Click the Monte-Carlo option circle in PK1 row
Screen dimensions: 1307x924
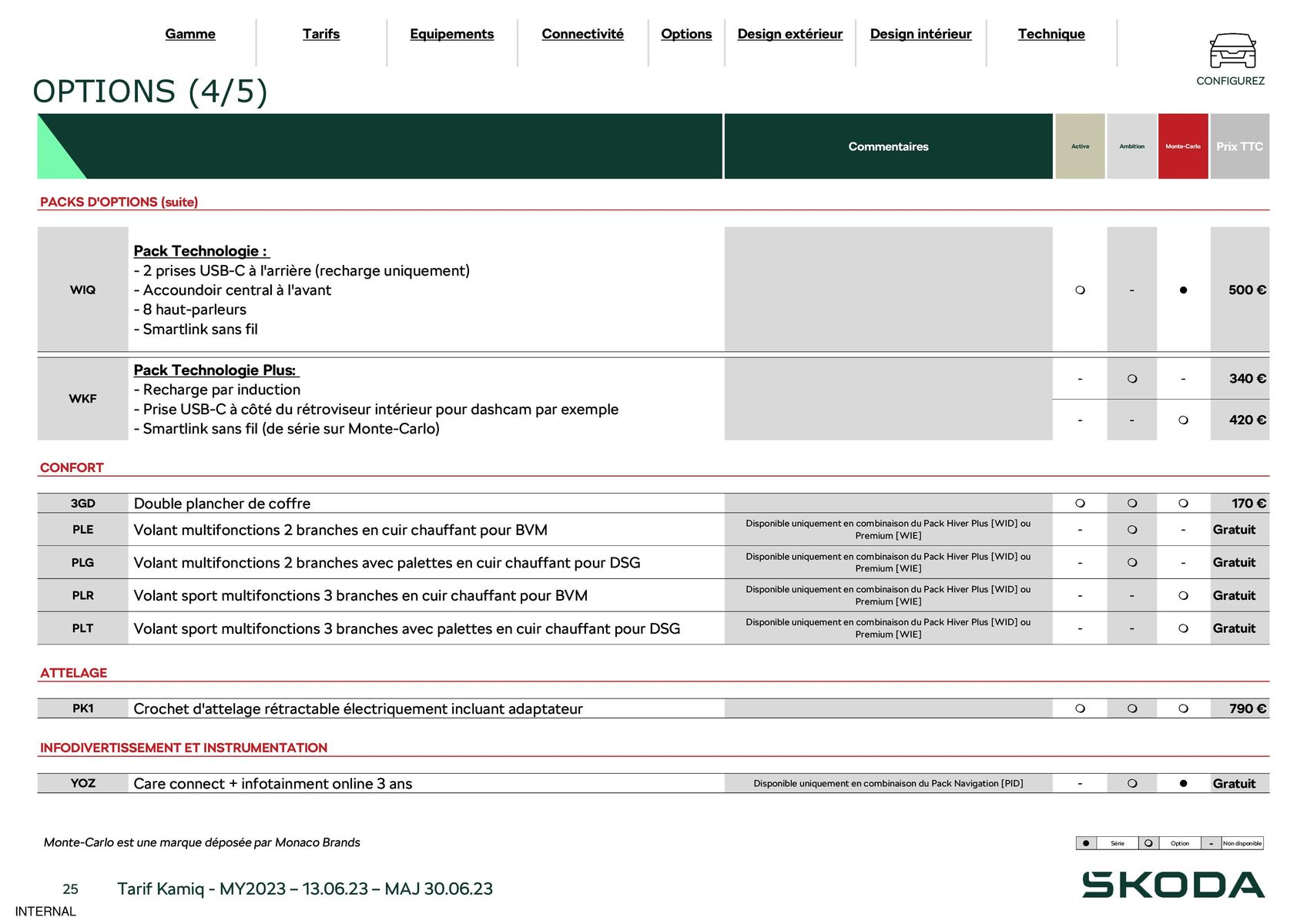coord(1183,708)
